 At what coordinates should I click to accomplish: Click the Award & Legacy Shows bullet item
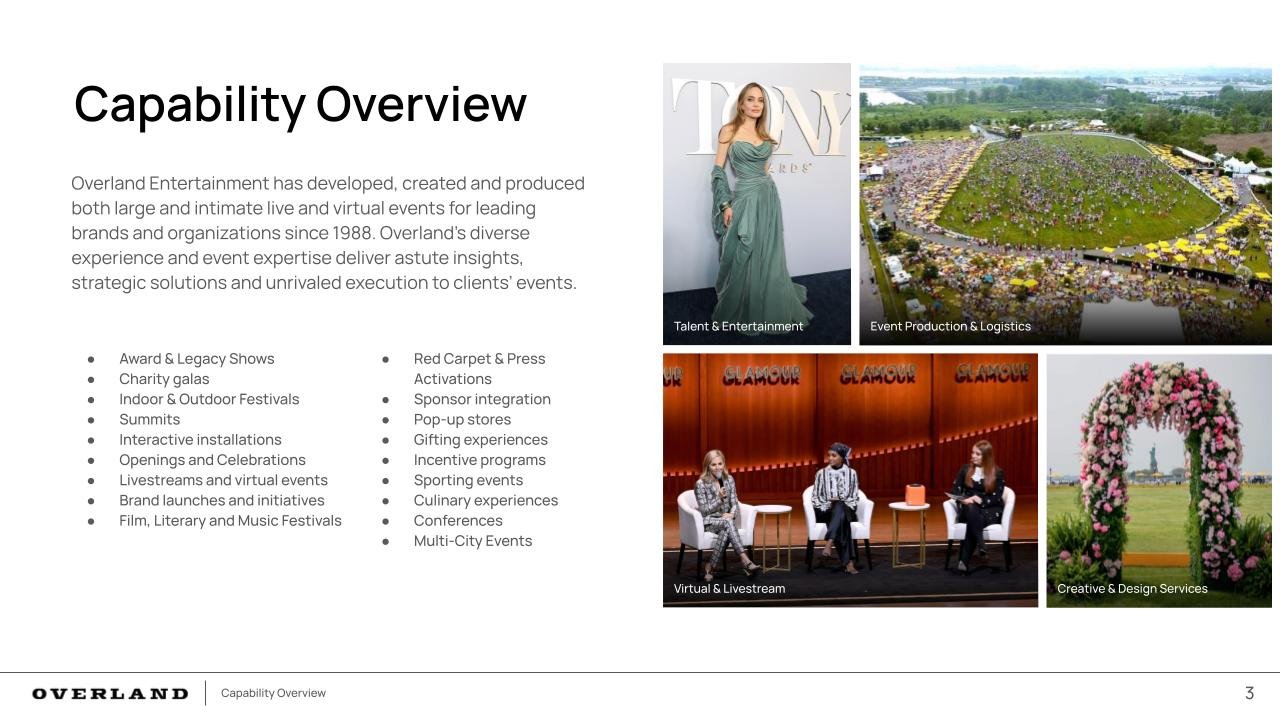[x=196, y=358]
